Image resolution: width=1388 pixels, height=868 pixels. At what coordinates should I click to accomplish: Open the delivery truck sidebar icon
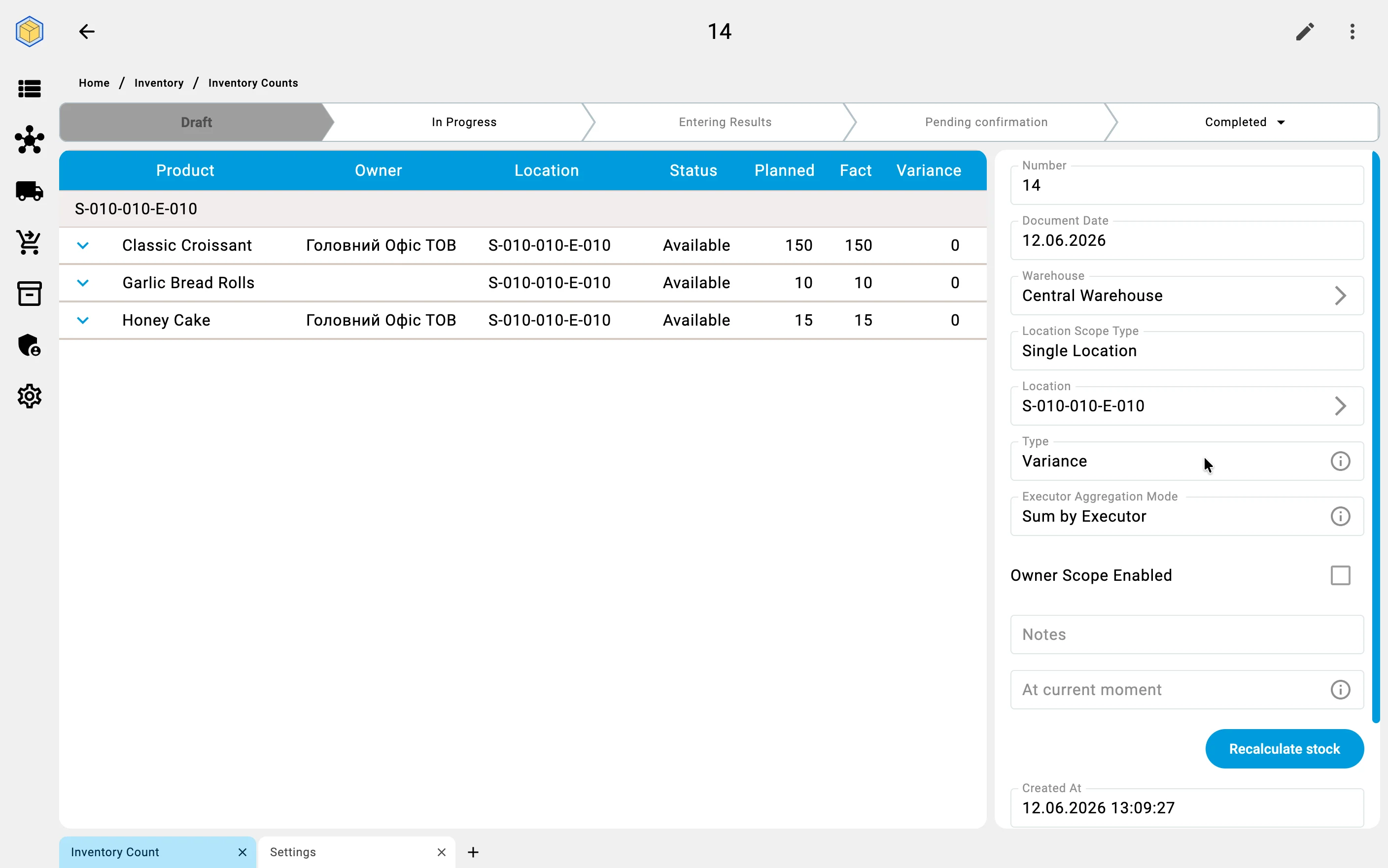pyautogui.click(x=29, y=191)
